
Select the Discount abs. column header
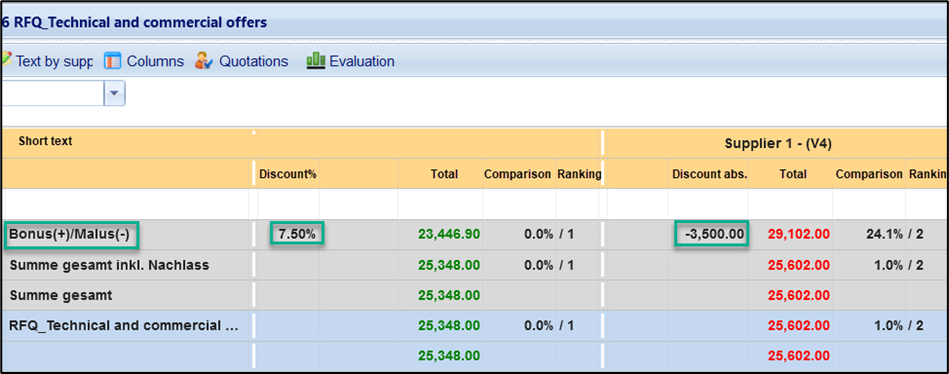pos(710,174)
